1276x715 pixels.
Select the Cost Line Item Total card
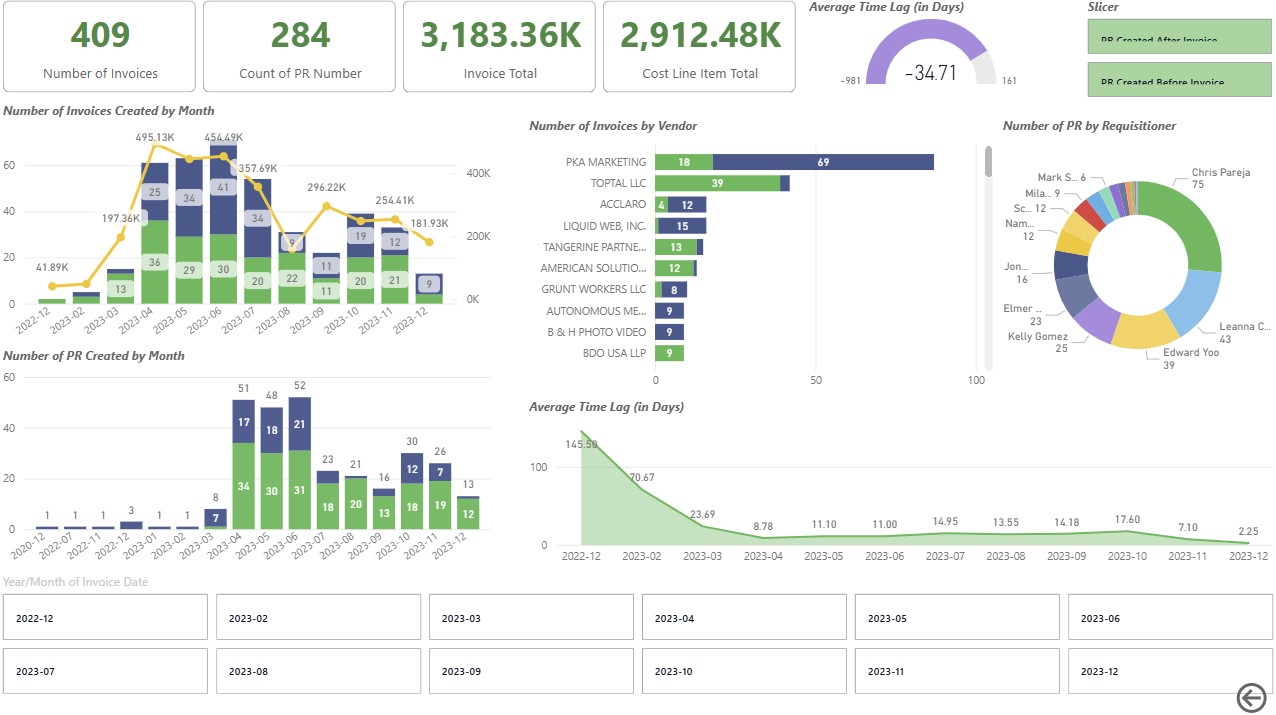700,47
